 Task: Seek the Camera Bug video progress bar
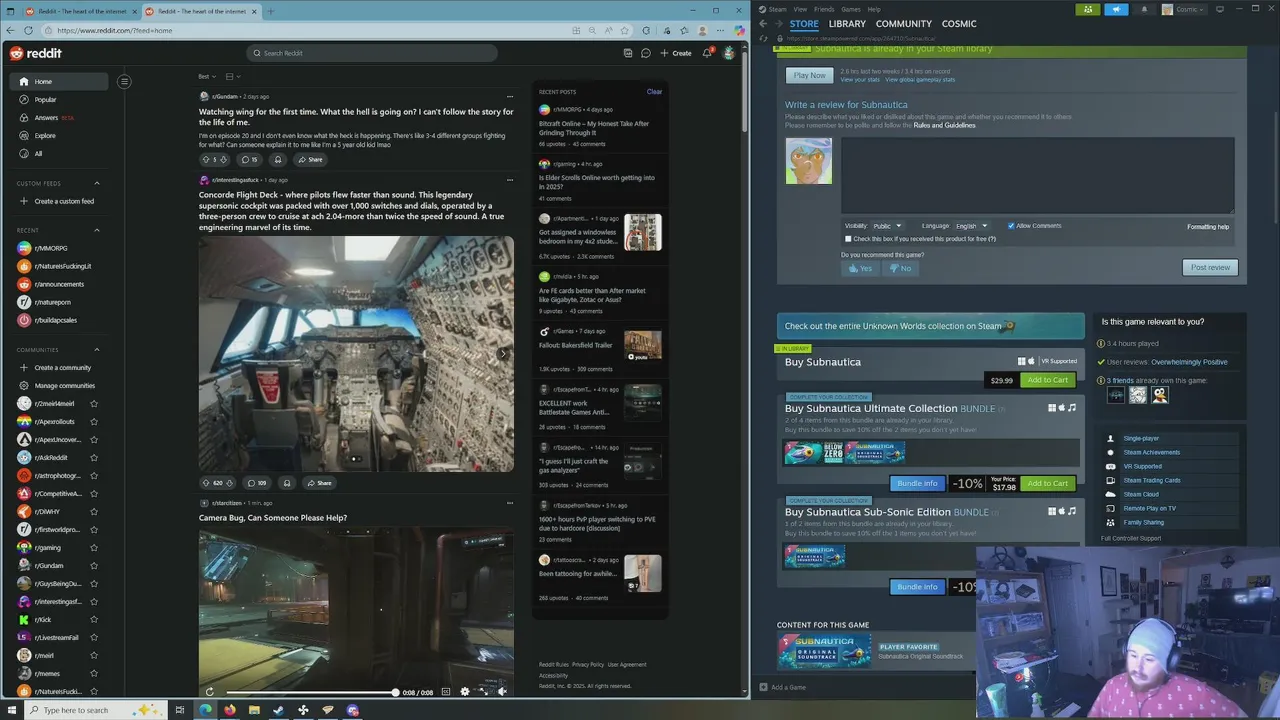click(x=310, y=692)
